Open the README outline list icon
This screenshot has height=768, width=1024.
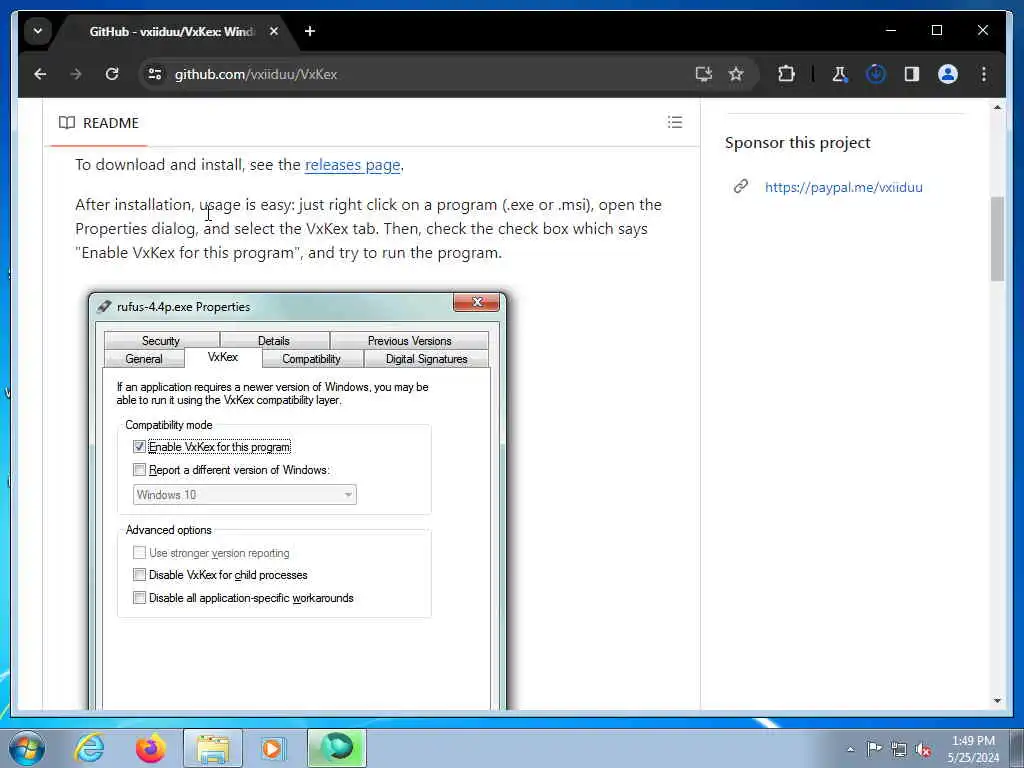[675, 122]
